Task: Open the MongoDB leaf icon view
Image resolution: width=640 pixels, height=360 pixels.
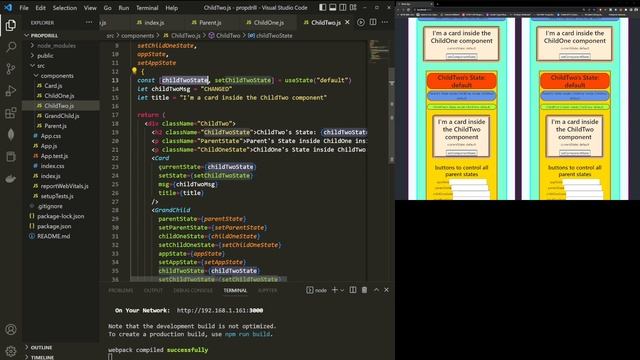Action: (x=11, y=135)
